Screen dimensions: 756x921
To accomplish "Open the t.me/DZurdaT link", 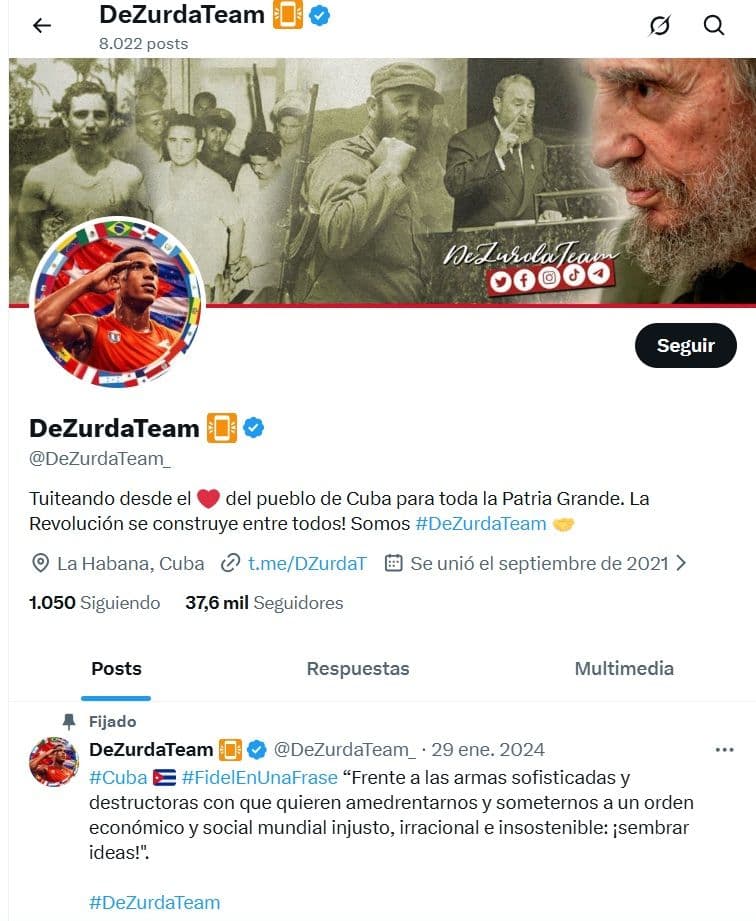I will click(x=307, y=563).
